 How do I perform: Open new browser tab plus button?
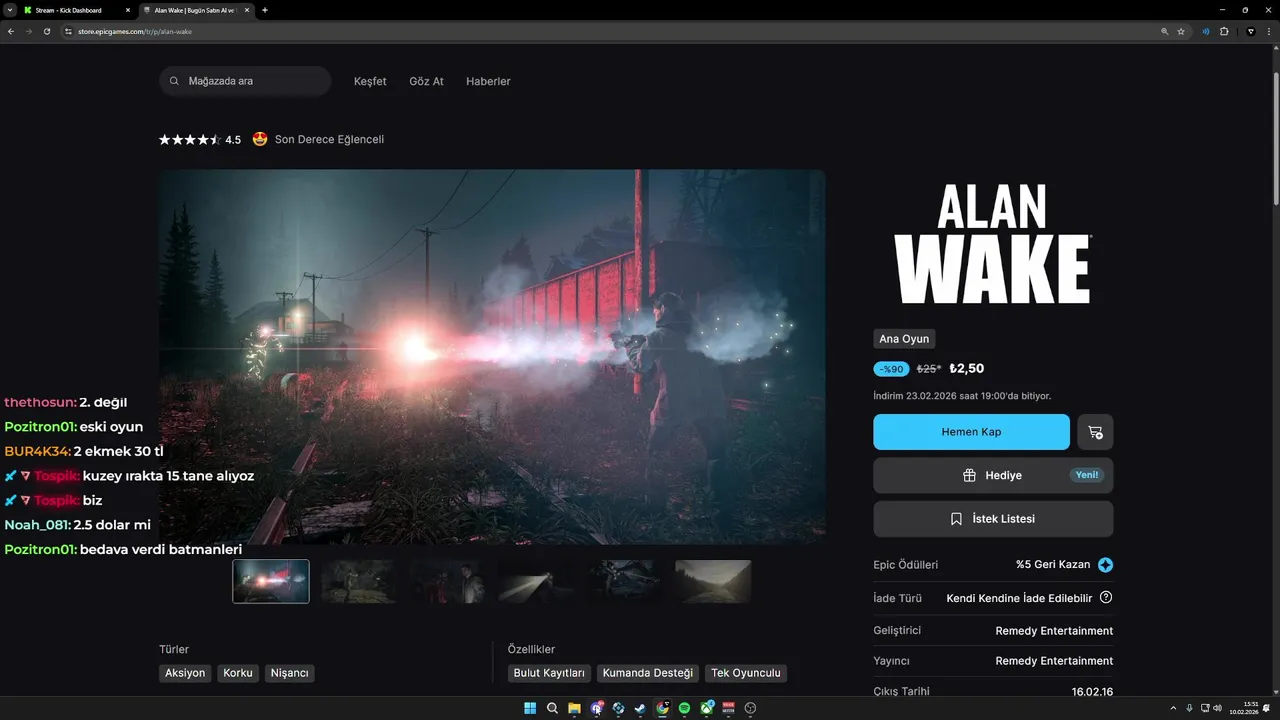click(x=265, y=10)
